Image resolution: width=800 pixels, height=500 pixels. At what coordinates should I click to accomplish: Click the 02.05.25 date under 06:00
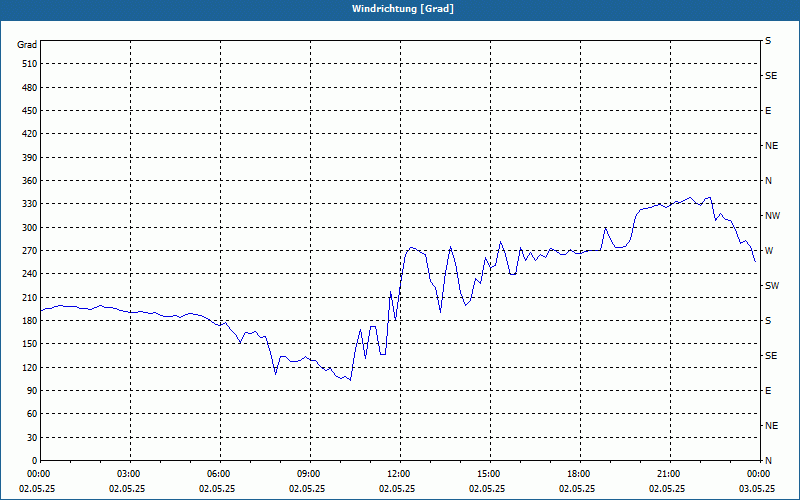[x=217, y=488]
